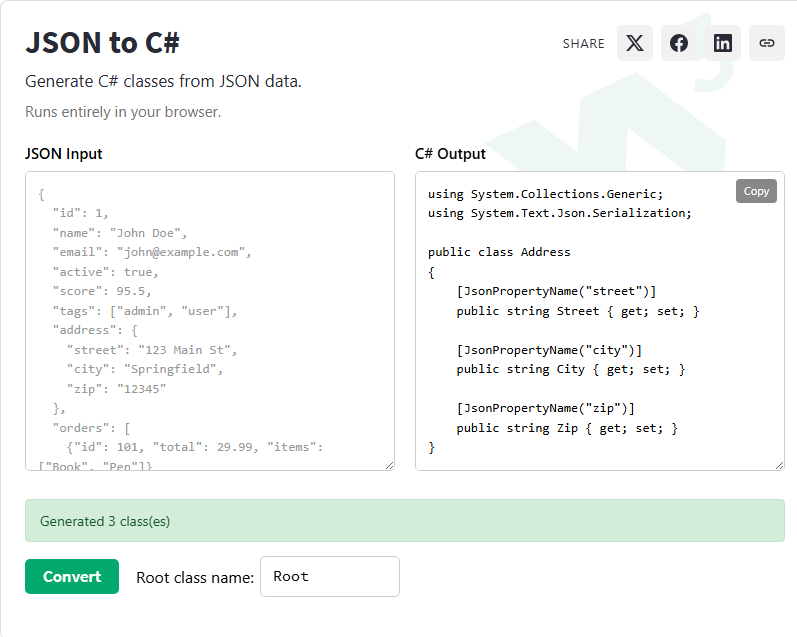Click 'using System.Collections.Generic;' line
Image resolution: width=797 pixels, height=637 pixels.
click(x=545, y=194)
